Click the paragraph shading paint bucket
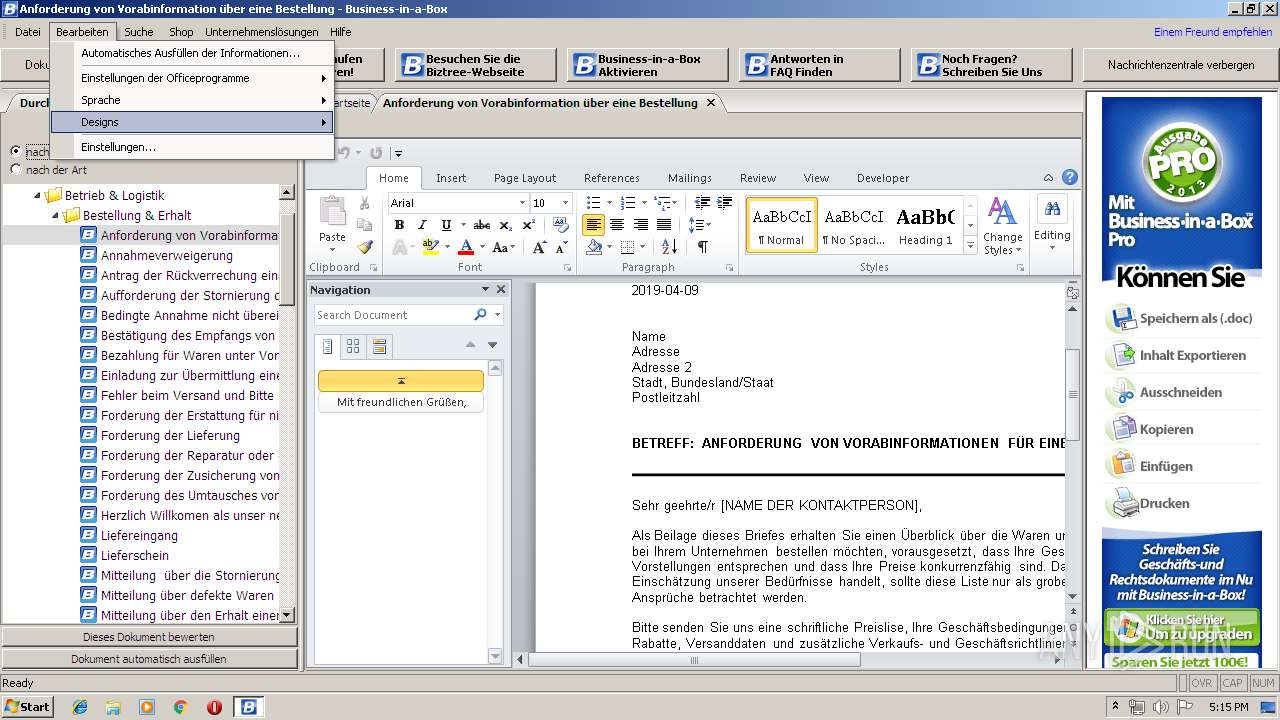The image size is (1280, 720). [x=595, y=247]
